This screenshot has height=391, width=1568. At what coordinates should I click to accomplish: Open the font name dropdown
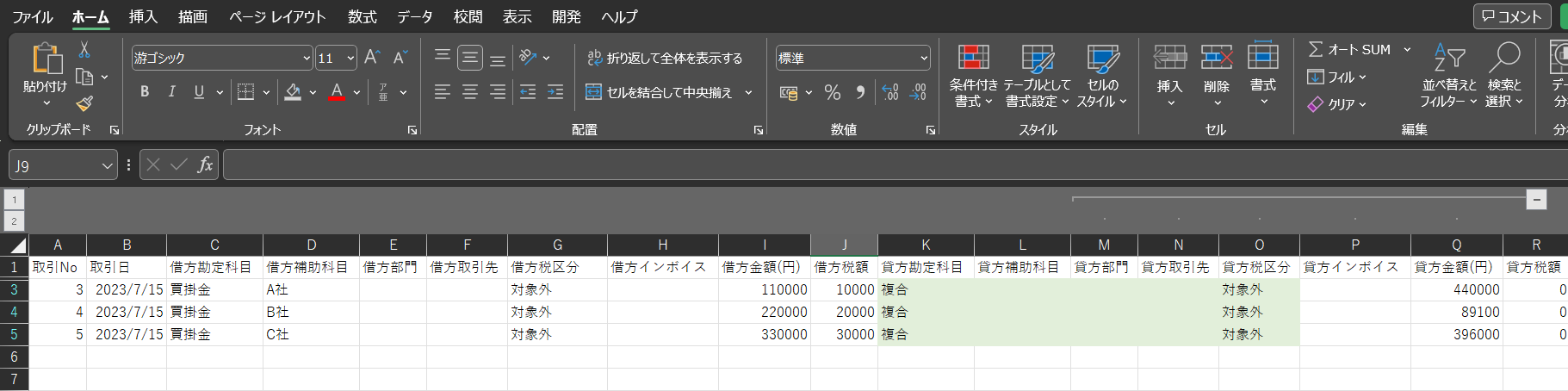307,58
